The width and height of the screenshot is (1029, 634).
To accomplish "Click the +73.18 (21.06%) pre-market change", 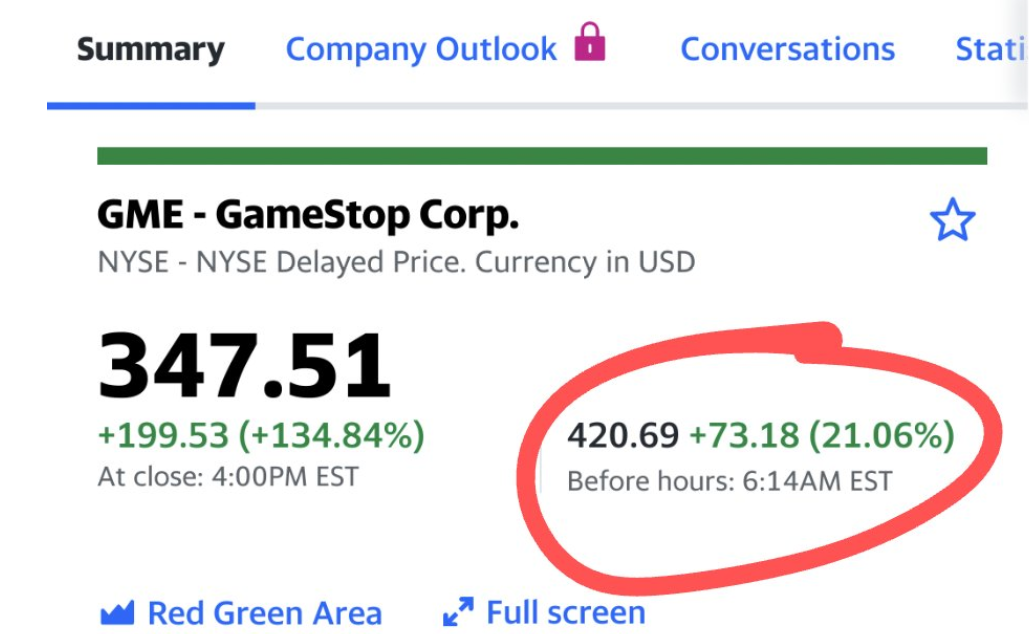I will (x=821, y=436).
